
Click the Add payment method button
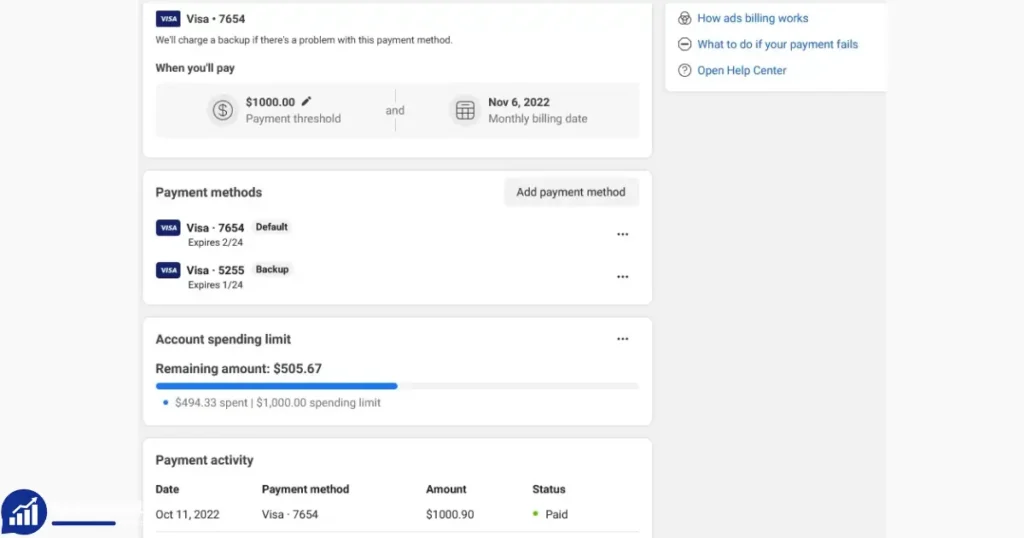coord(571,192)
